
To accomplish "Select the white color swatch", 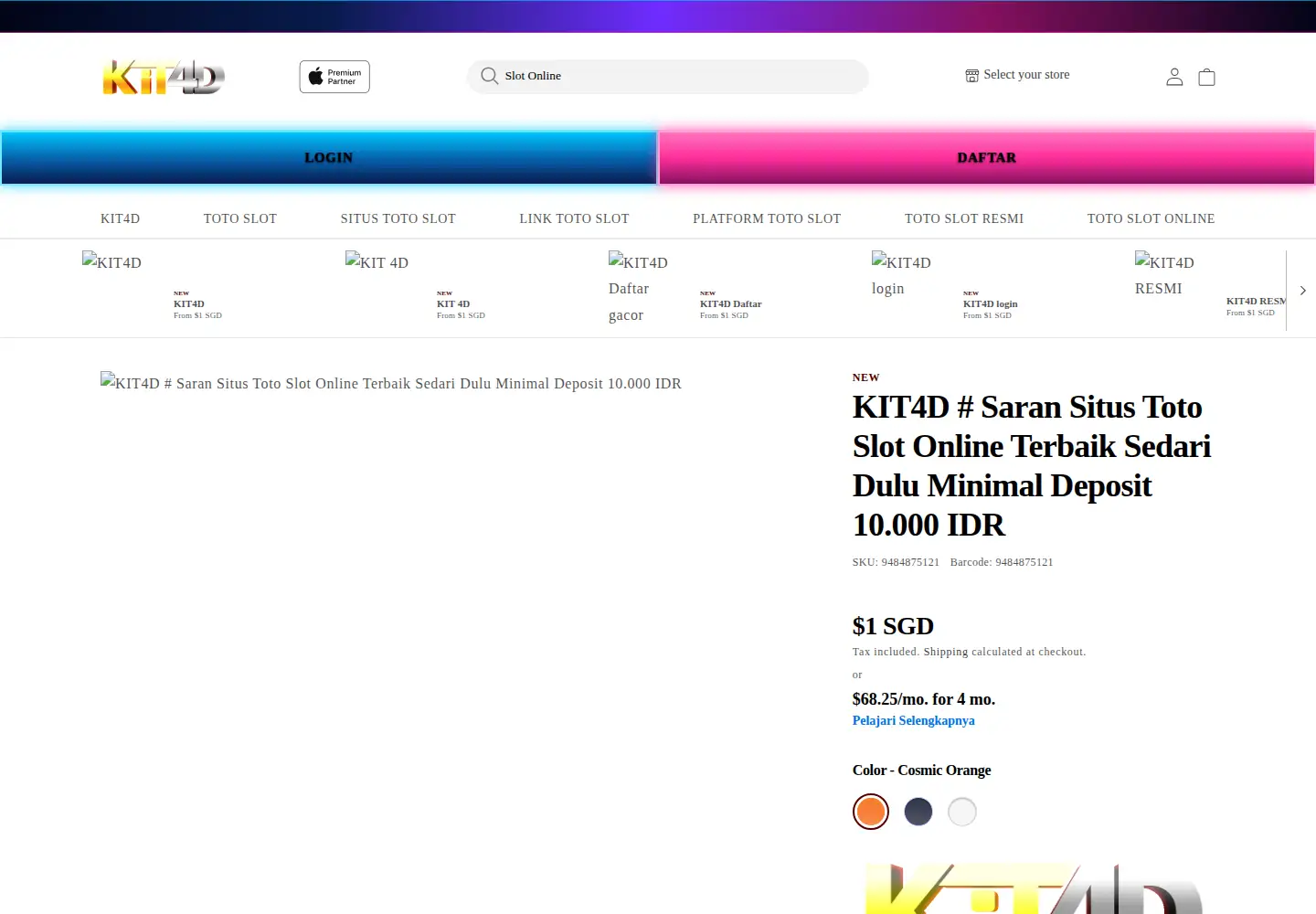I will tap(962, 812).
